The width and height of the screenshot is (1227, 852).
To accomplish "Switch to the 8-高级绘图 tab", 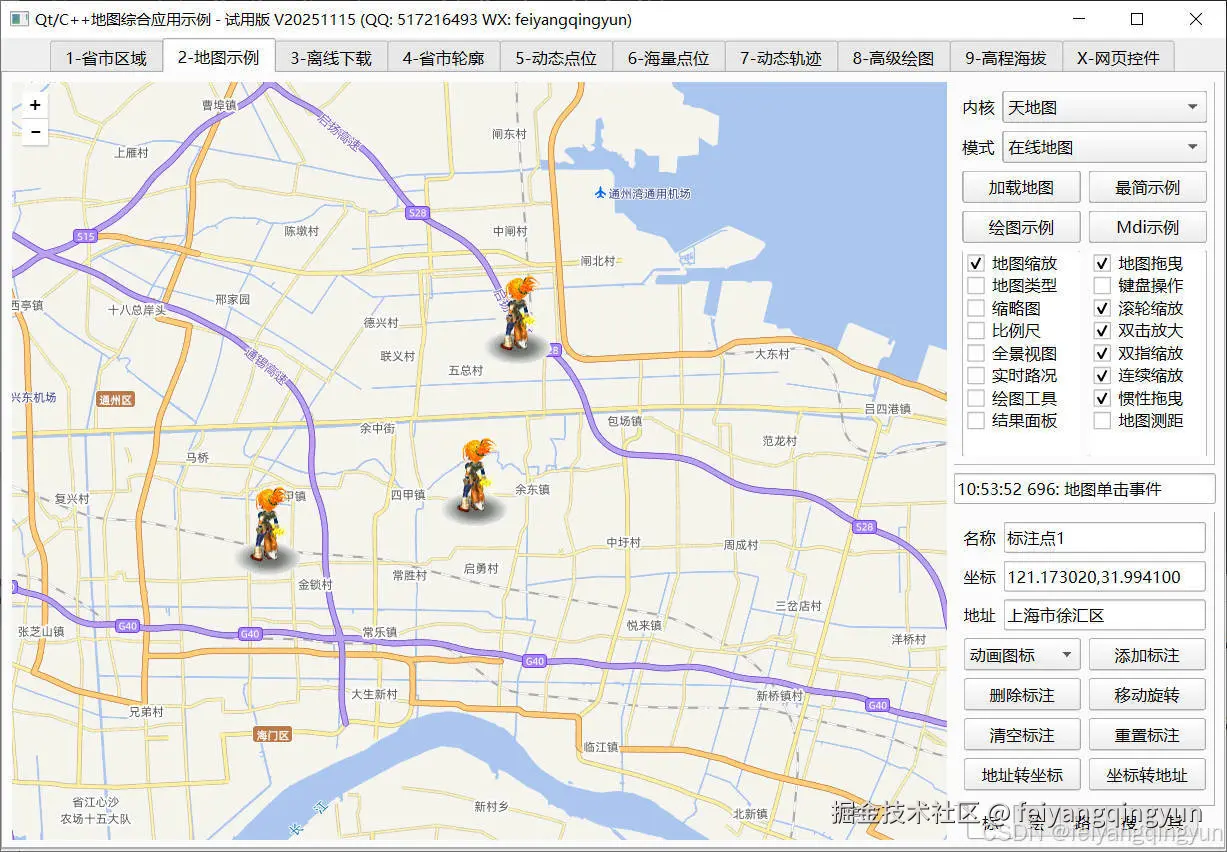I will pos(893,58).
